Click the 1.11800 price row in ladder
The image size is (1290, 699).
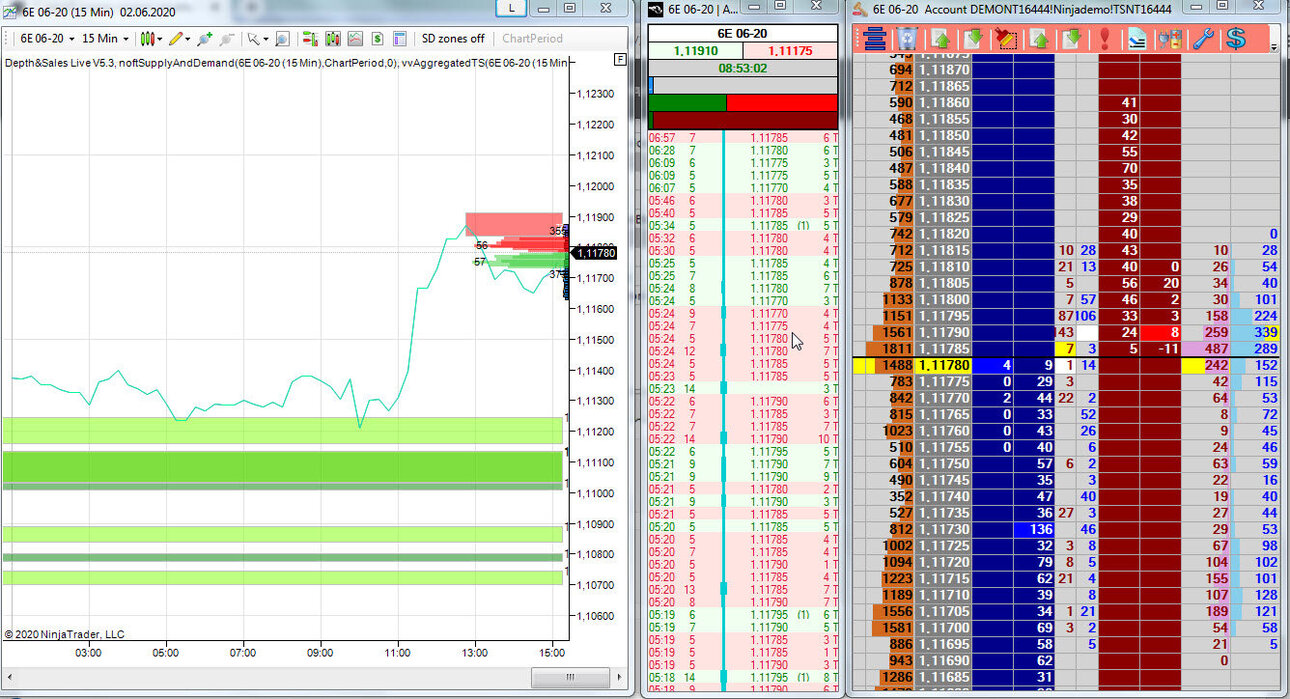click(x=944, y=299)
